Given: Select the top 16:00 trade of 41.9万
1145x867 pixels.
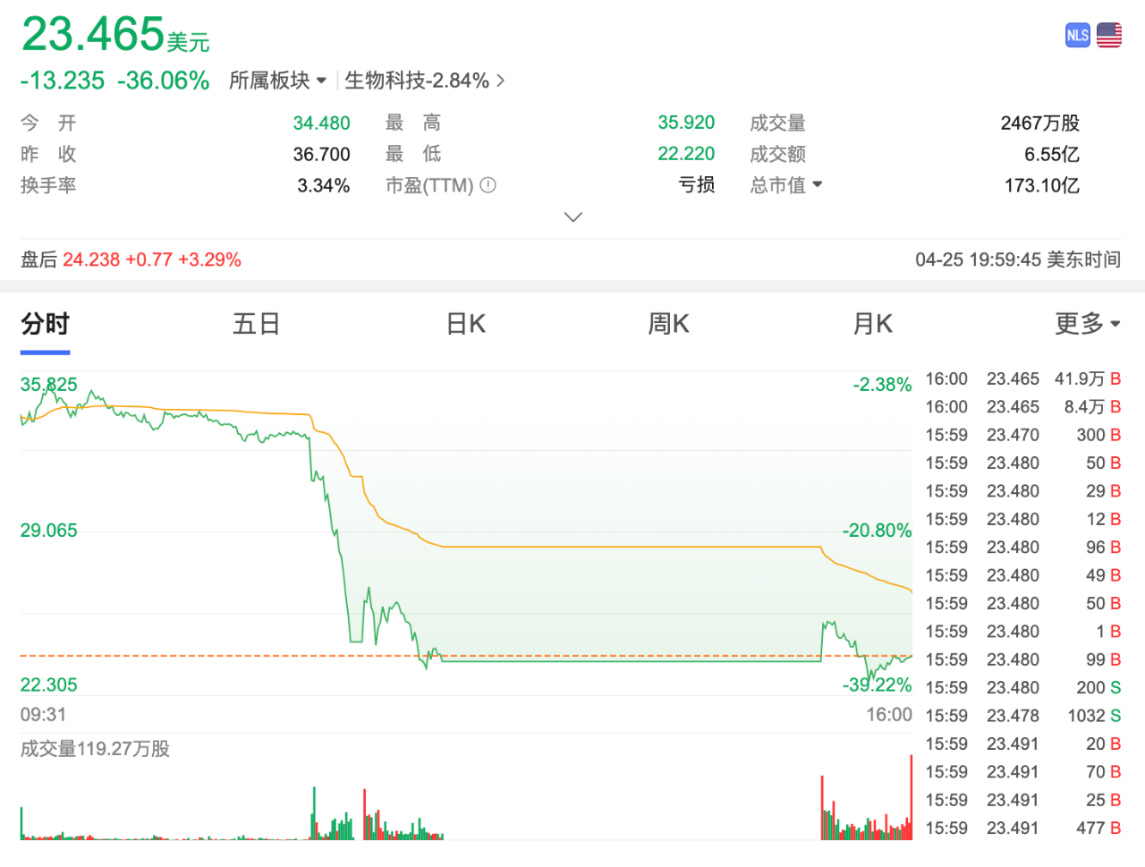Looking at the screenshot, I should (1020, 379).
